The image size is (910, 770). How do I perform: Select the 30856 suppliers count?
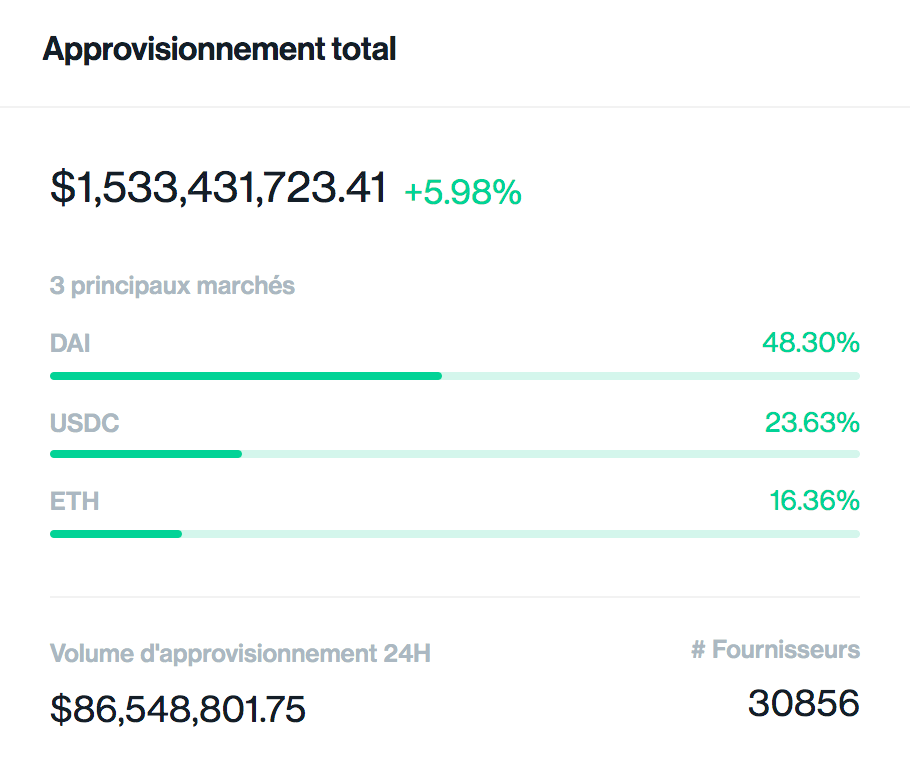coord(803,703)
